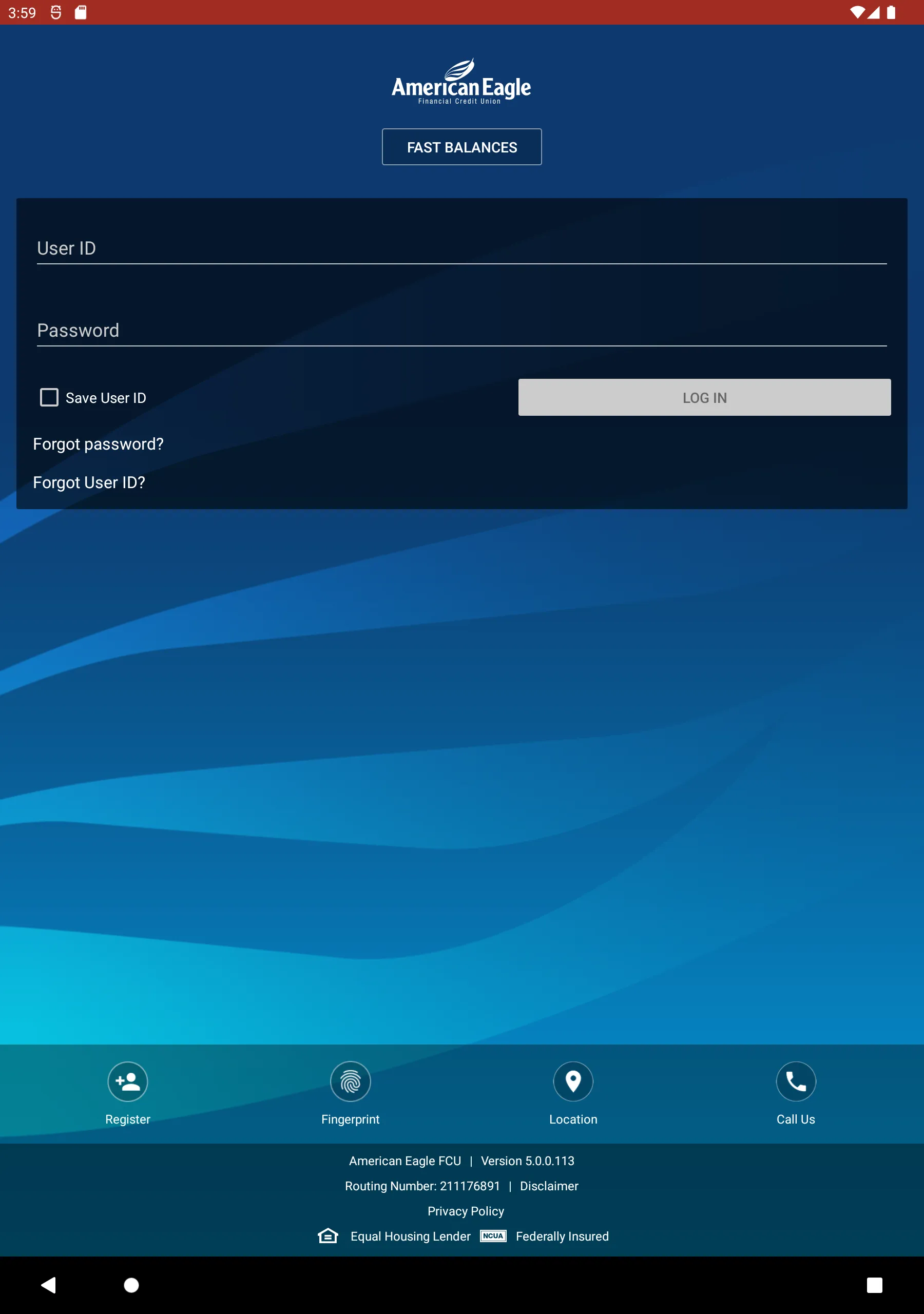The width and height of the screenshot is (924, 1314).
Task: Open recent apps with square button
Action: click(x=874, y=1285)
